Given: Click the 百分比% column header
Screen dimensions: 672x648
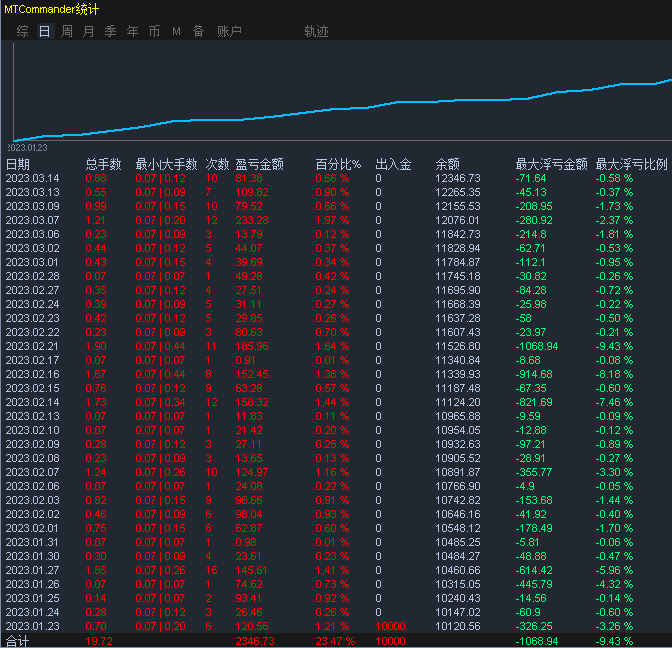Looking at the screenshot, I should coord(335,164).
